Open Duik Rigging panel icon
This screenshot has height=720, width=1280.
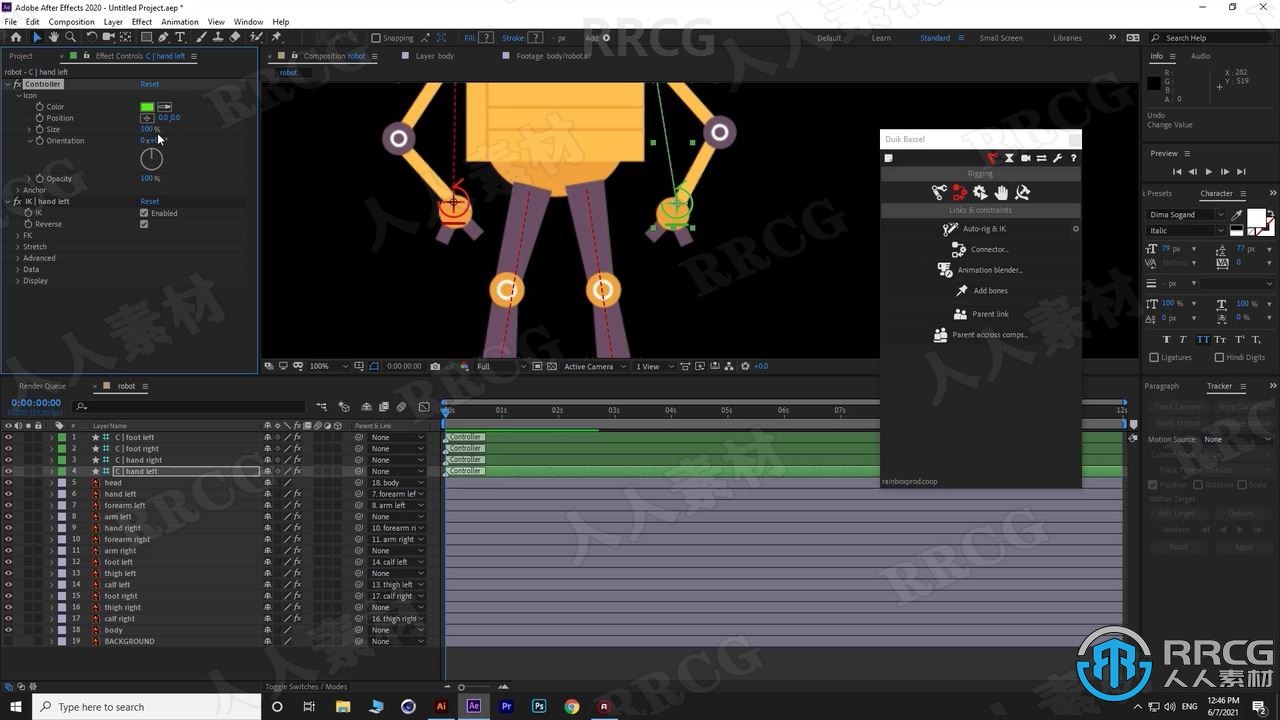(992, 158)
